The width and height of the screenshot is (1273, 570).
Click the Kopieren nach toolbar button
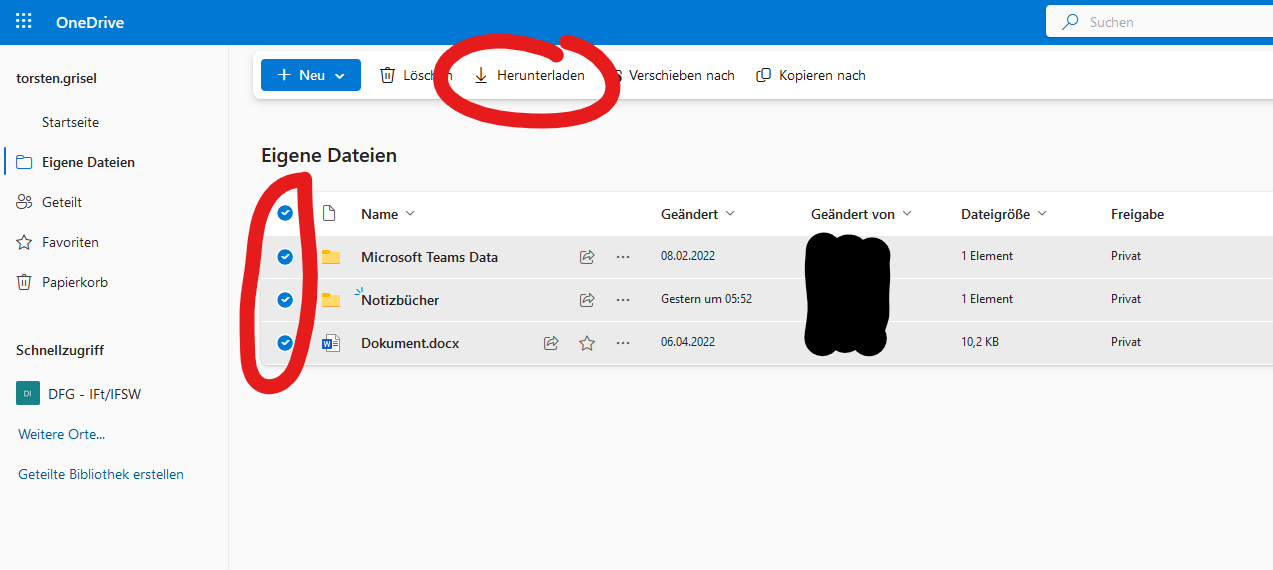[811, 75]
